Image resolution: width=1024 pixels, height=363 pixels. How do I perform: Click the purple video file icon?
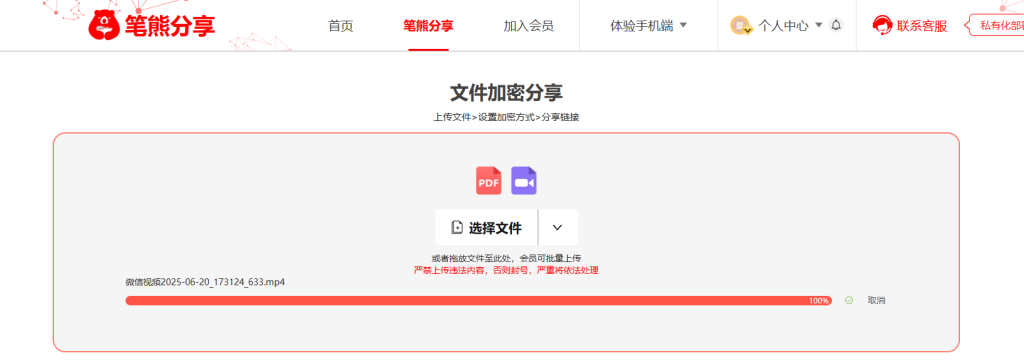524,181
